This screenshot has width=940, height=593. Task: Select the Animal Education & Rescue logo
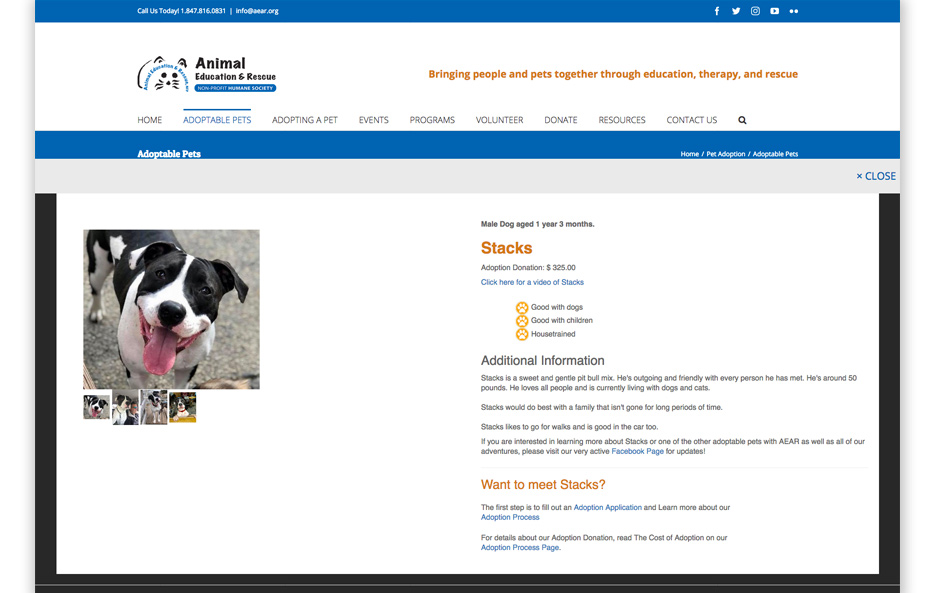click(x=205, y=73)
